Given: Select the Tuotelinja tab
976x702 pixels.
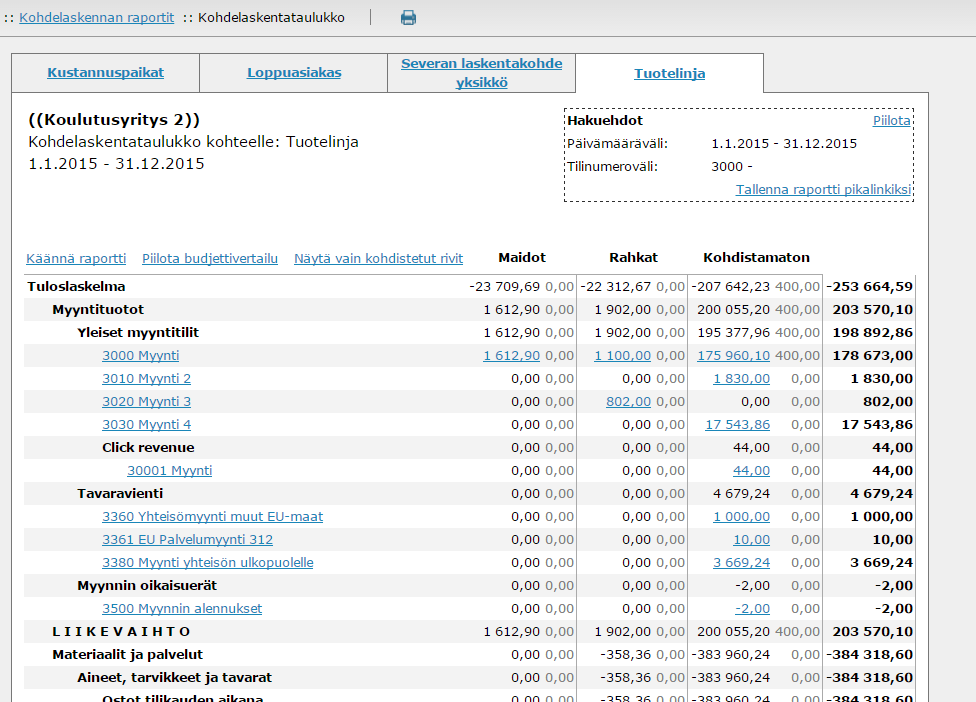Looking at the screenshot, I should click(669, 73).
